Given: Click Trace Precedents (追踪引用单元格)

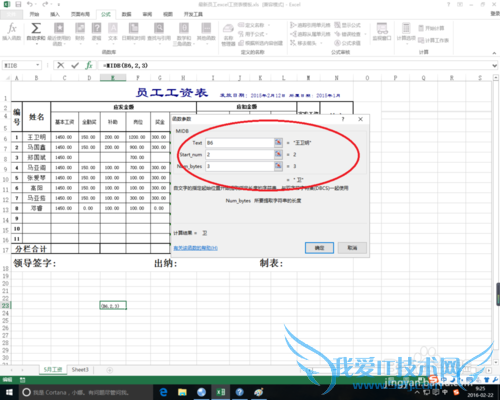Looking at the screenshot, I should 310,25.
